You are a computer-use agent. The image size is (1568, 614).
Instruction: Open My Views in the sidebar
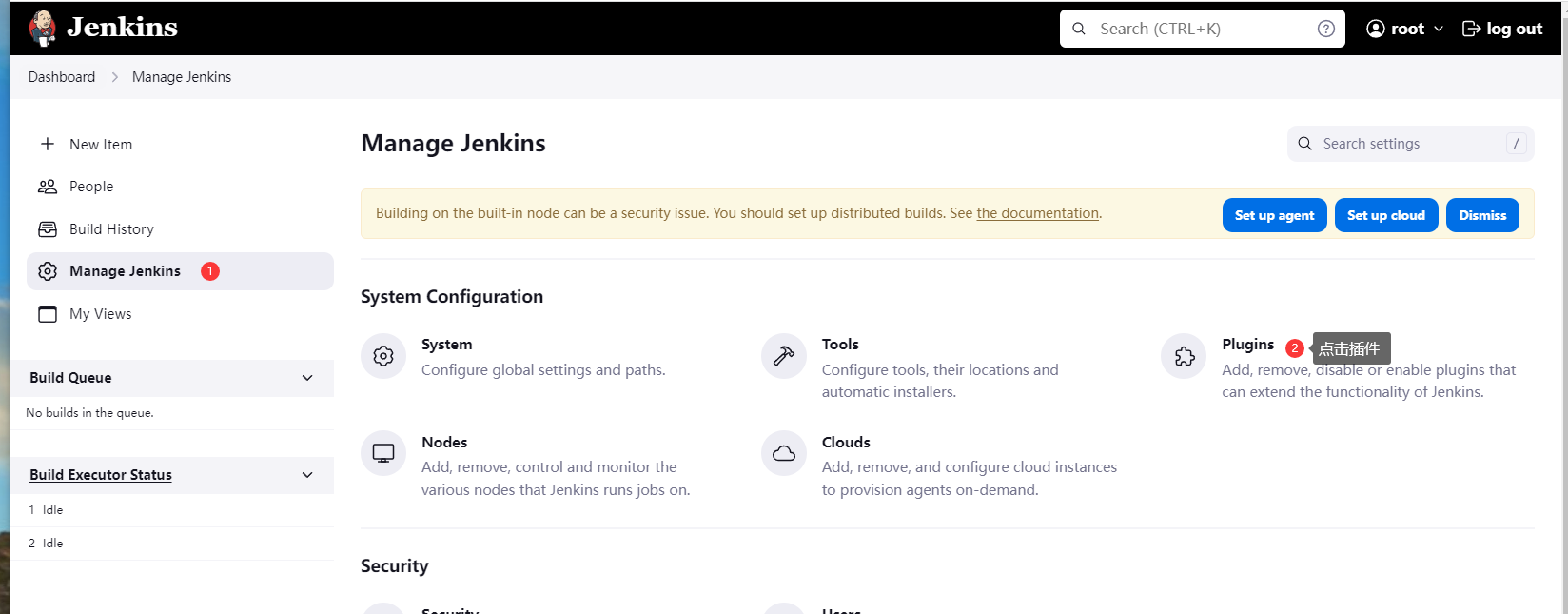pos(180,314)
